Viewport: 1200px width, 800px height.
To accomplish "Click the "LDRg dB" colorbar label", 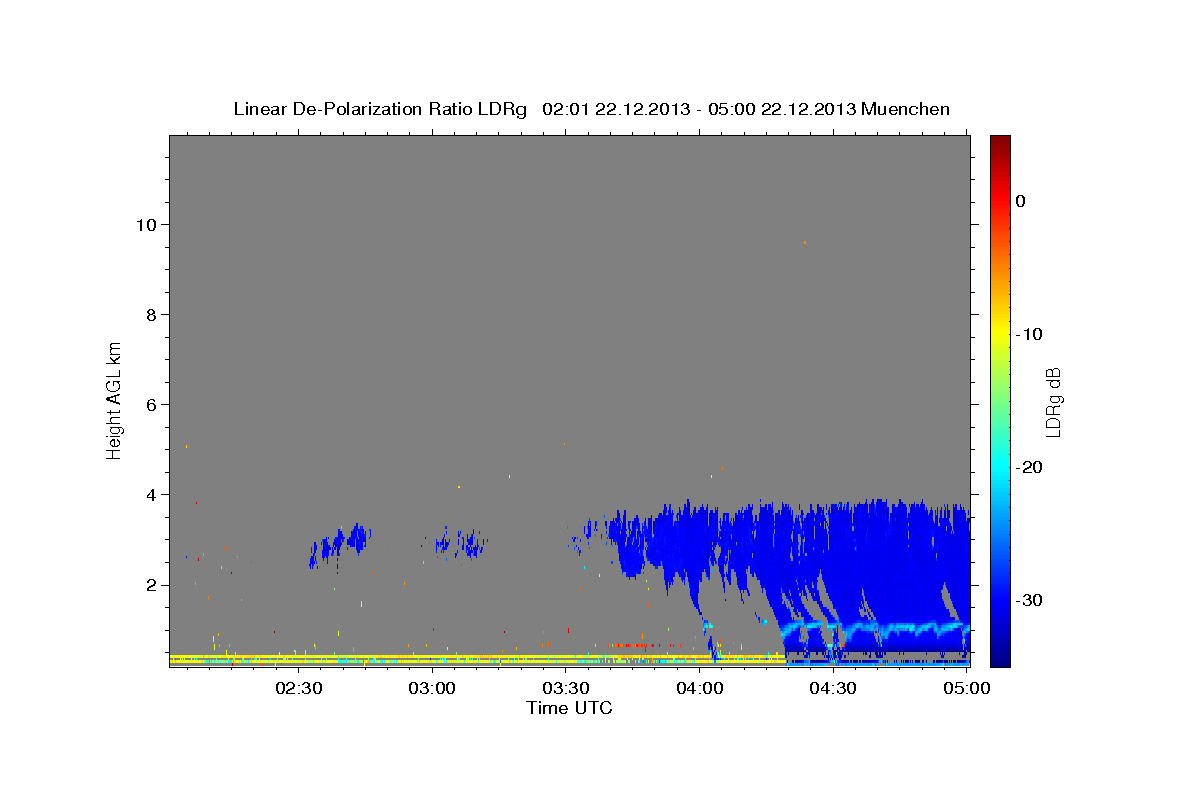I will [1053, 402].
